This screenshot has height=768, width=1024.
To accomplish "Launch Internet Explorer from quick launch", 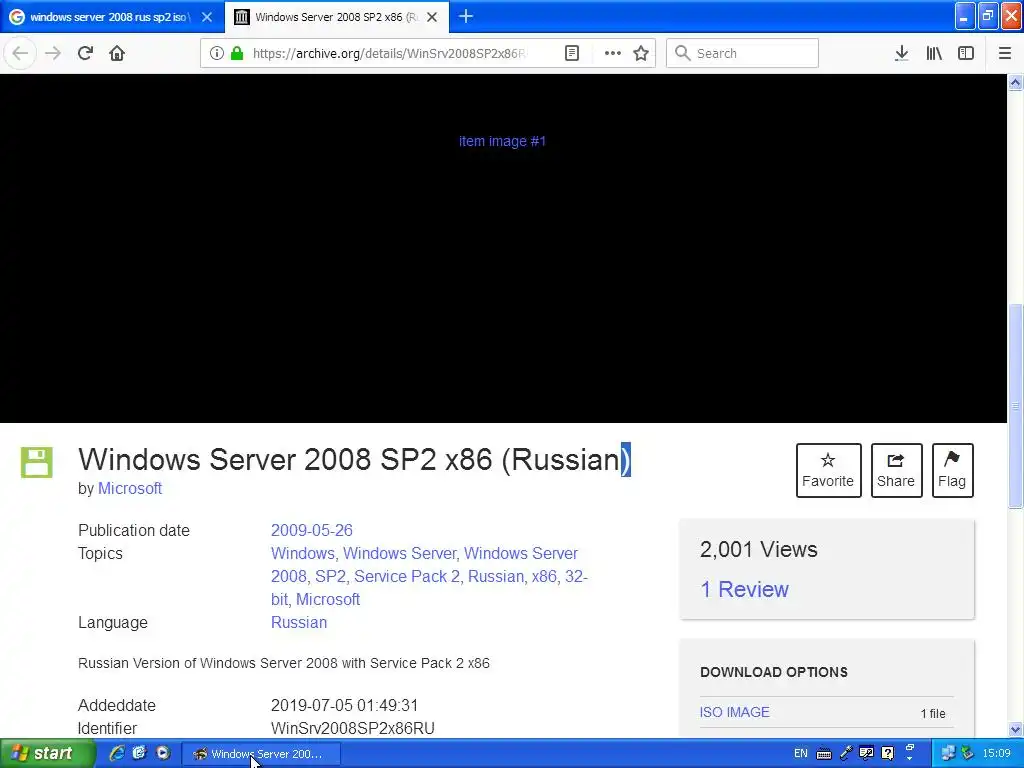I will [117, 754].
